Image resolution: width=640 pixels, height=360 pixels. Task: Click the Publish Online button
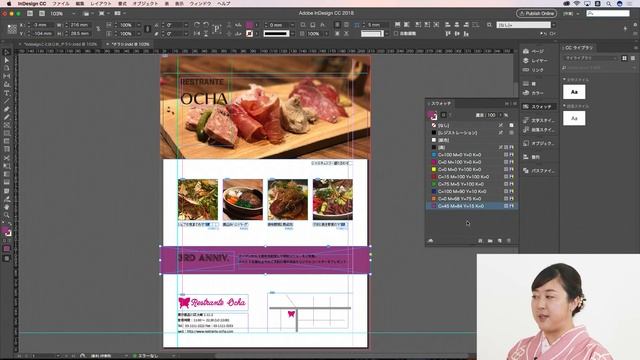point(536,13)
